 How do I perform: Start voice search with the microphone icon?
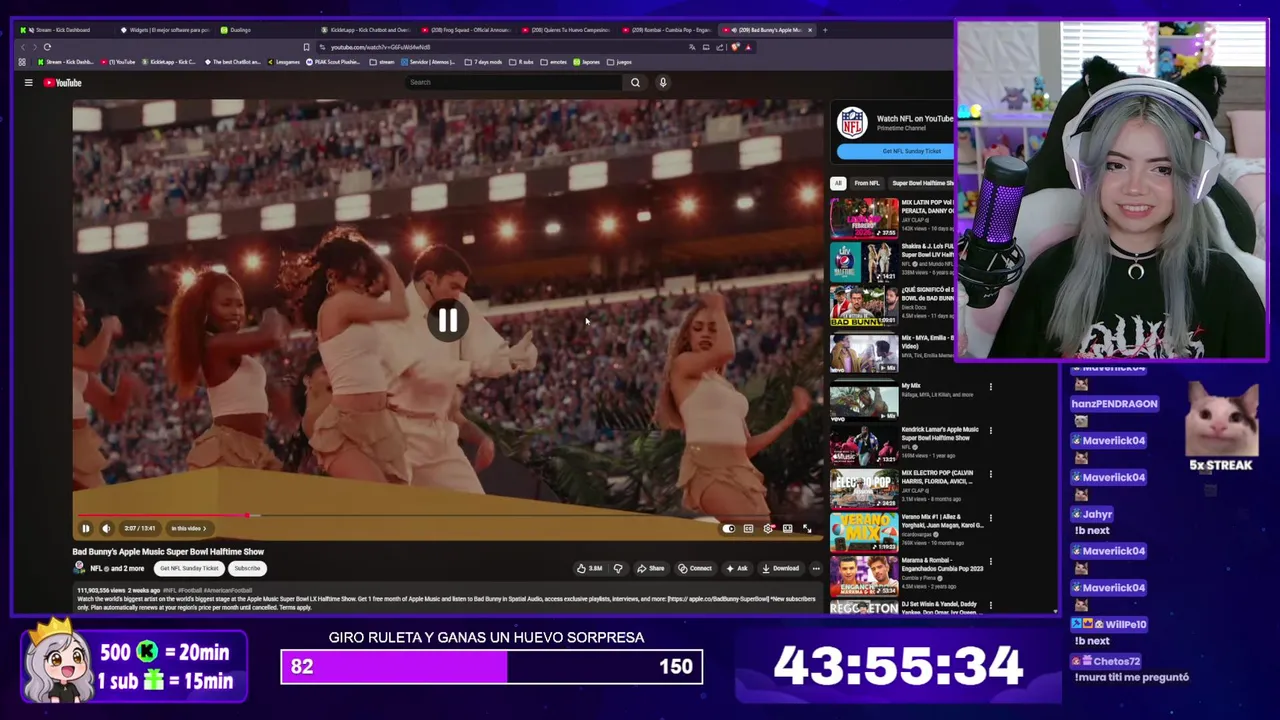point(662,82)
